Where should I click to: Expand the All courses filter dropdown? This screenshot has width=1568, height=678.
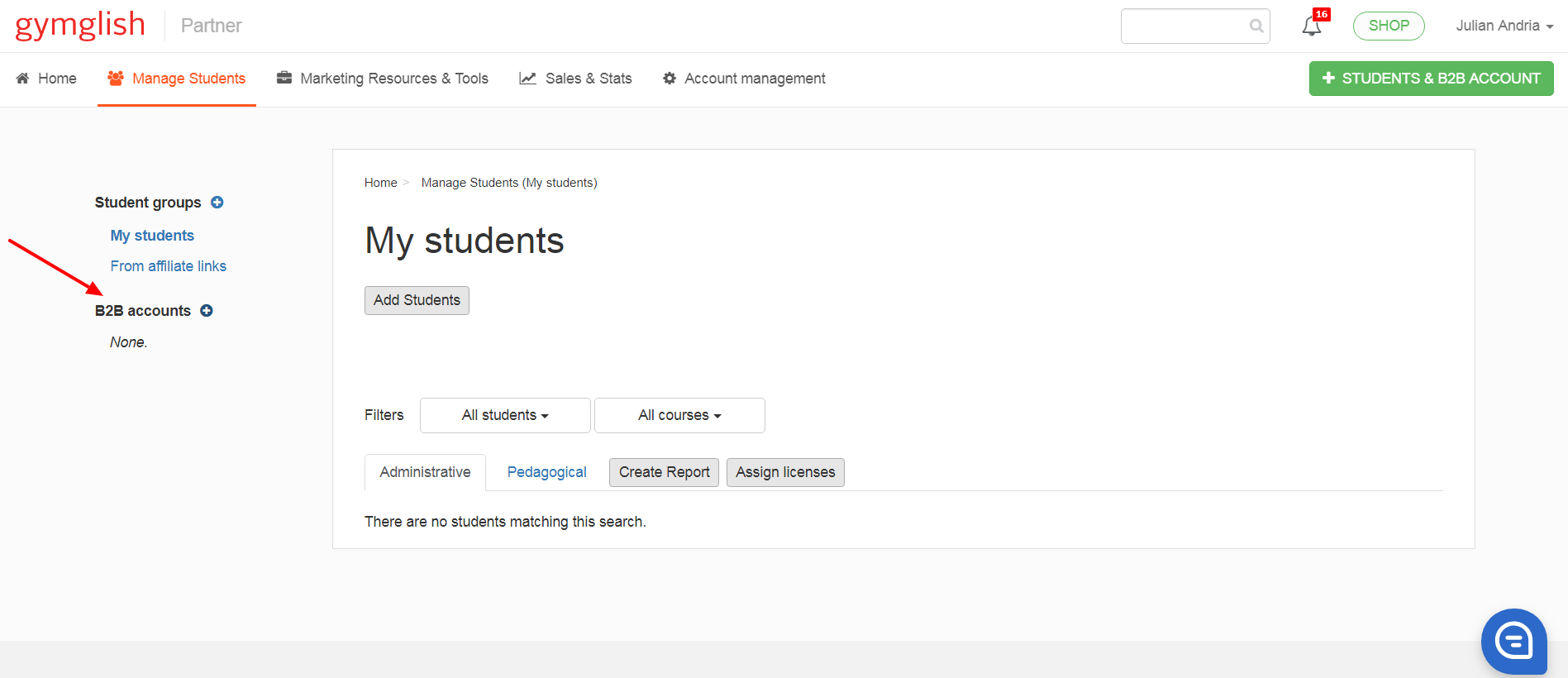coord(679,415)
